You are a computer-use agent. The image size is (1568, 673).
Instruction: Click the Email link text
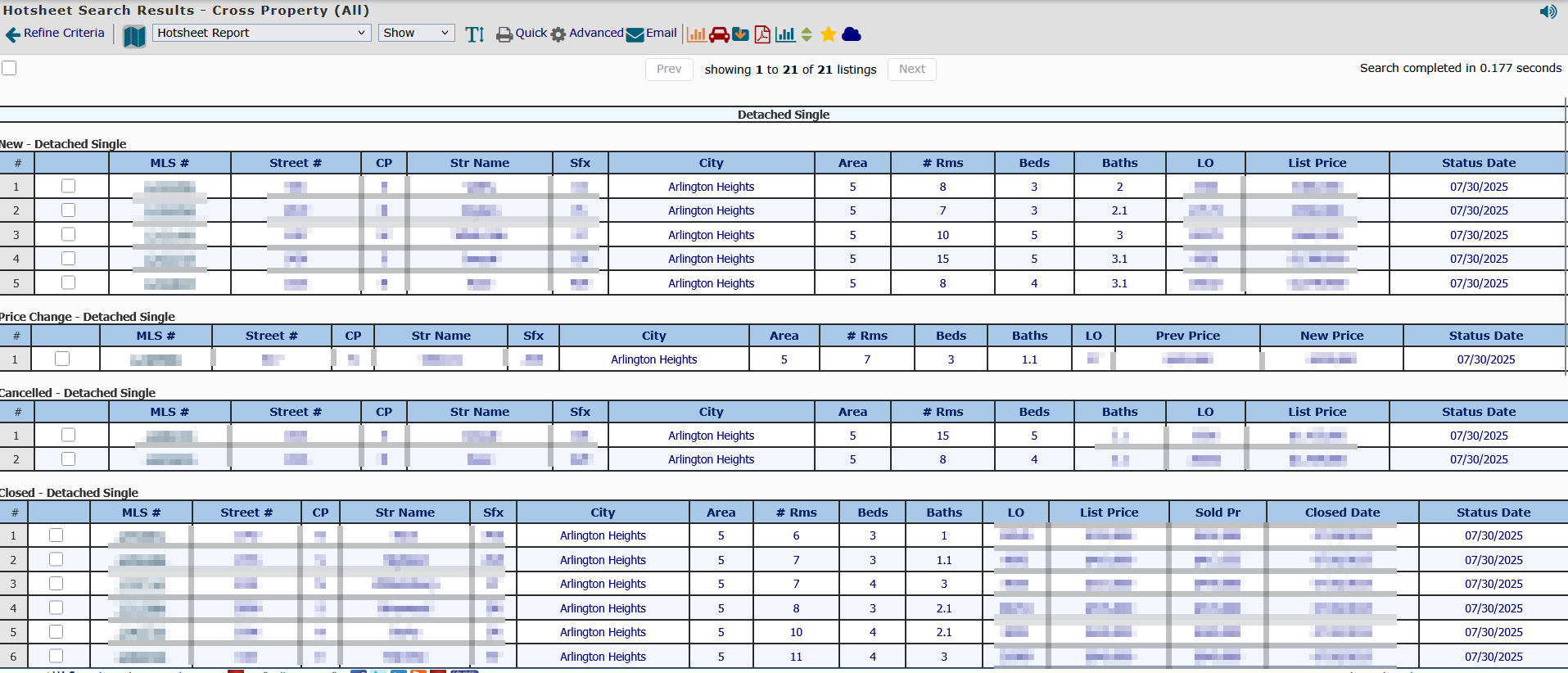[662, 33]
